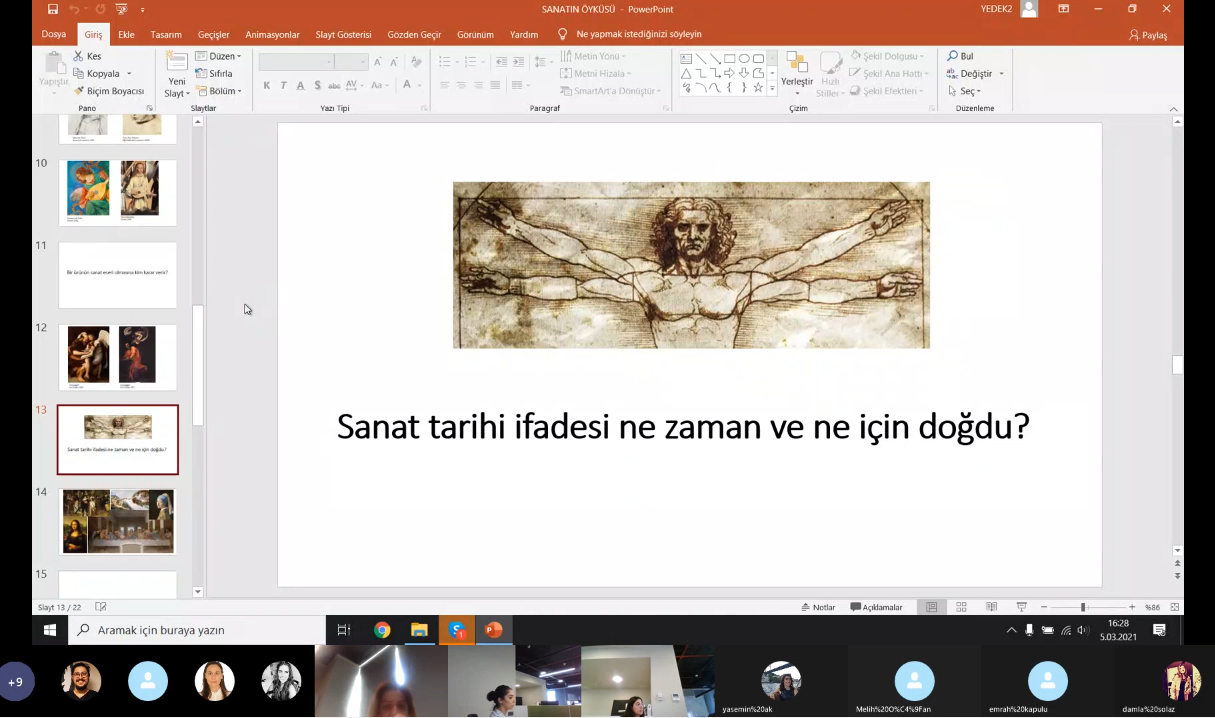Click the PowerPoint icon in taskbar
Screen dimensions: 1215x718
(x=493, y=630)
